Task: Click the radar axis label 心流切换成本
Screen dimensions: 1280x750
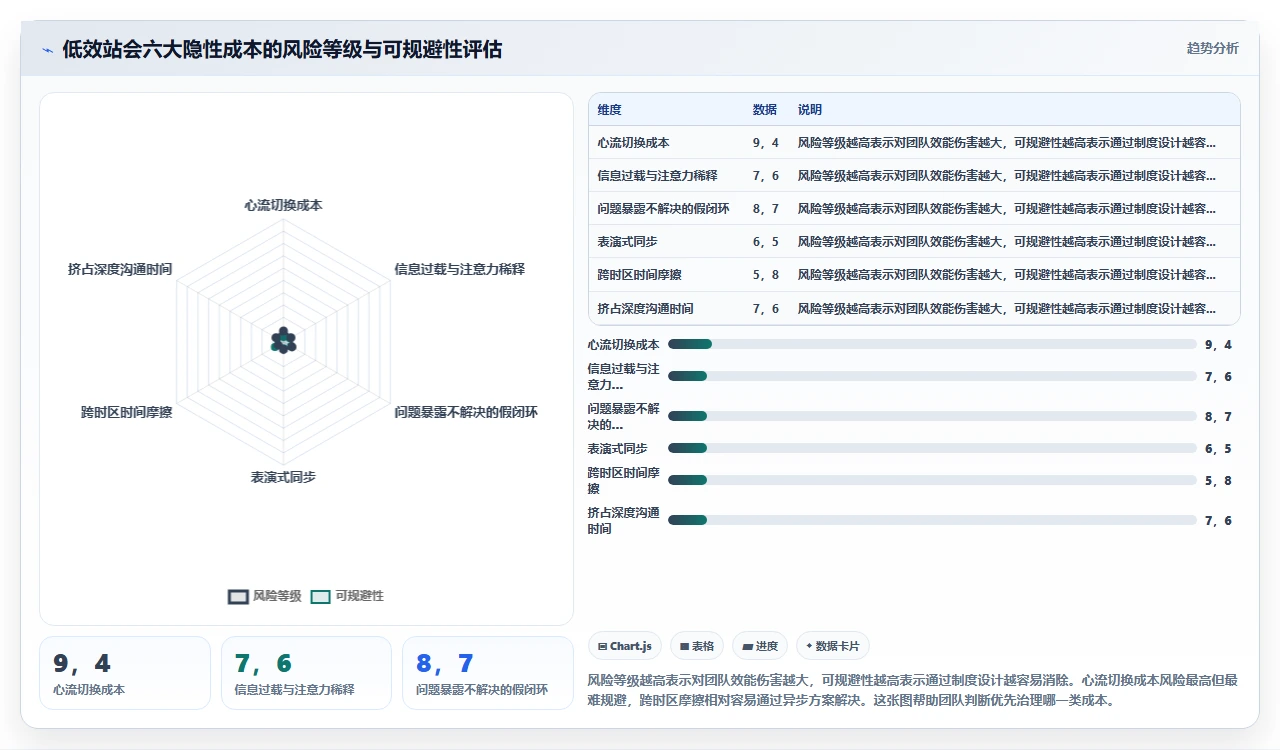Action: 284,205
